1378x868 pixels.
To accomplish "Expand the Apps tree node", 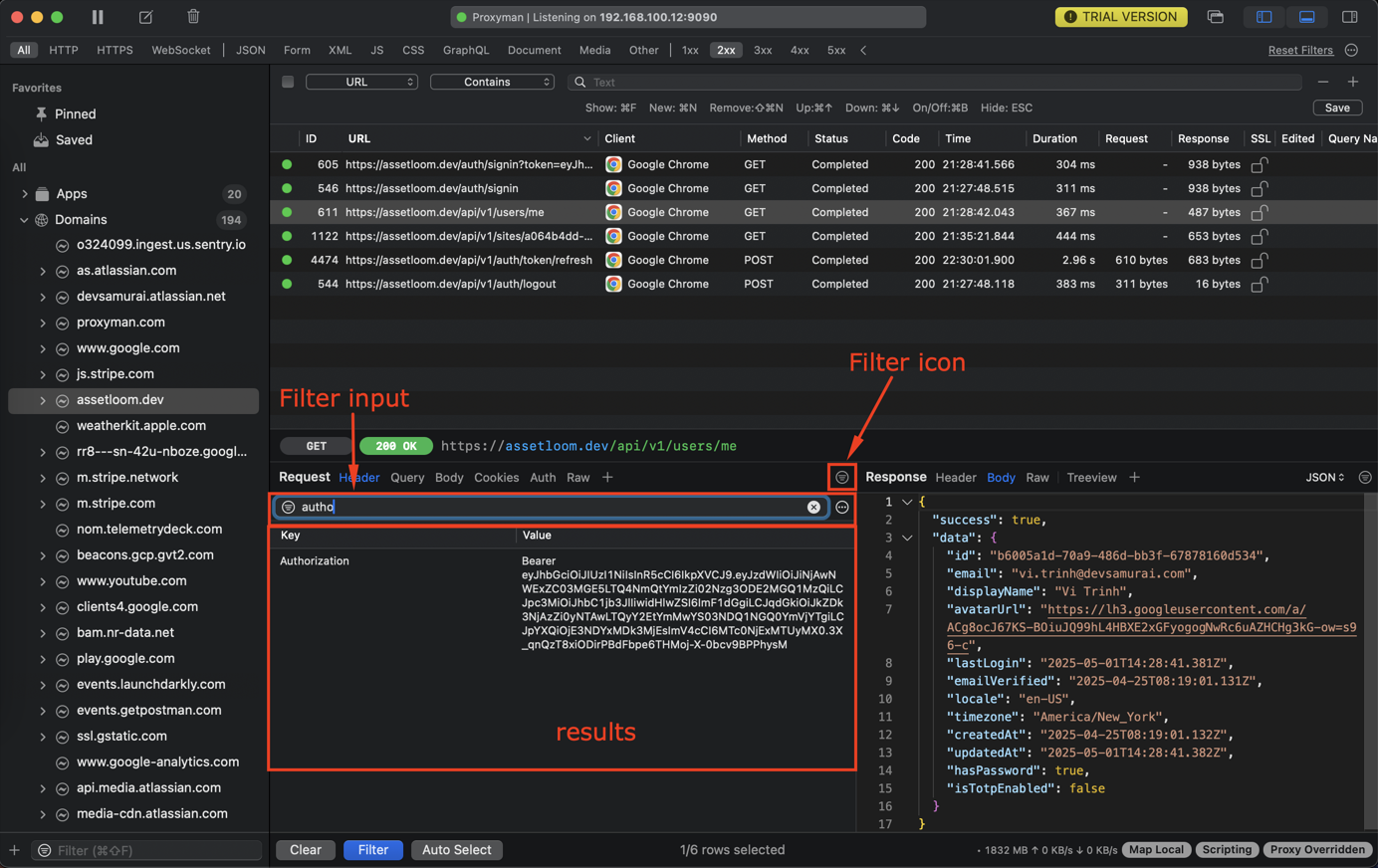I will 24,194.
